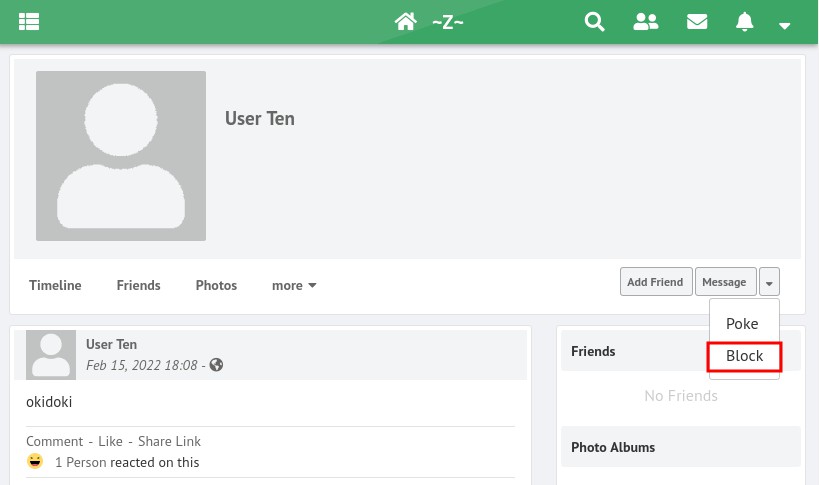Click the Share Link link
Image resolution: width=819 pixels, height=485 pixels.
(169, 441)
